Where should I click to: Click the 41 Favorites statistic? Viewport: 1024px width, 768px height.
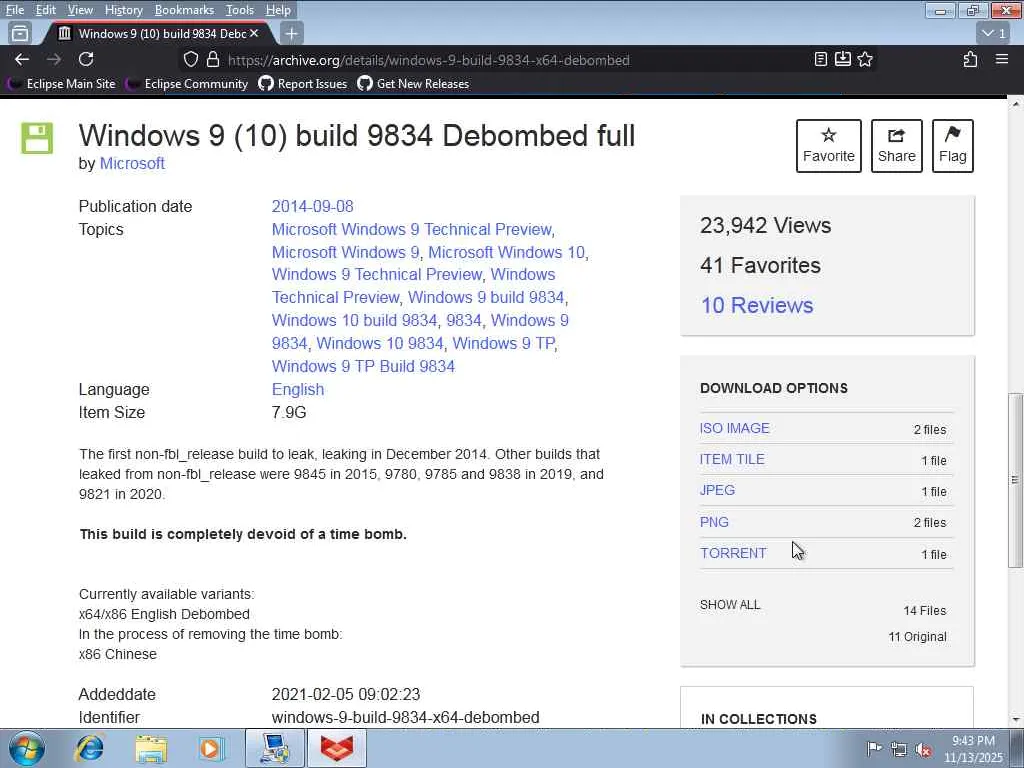tap(760, 265)
